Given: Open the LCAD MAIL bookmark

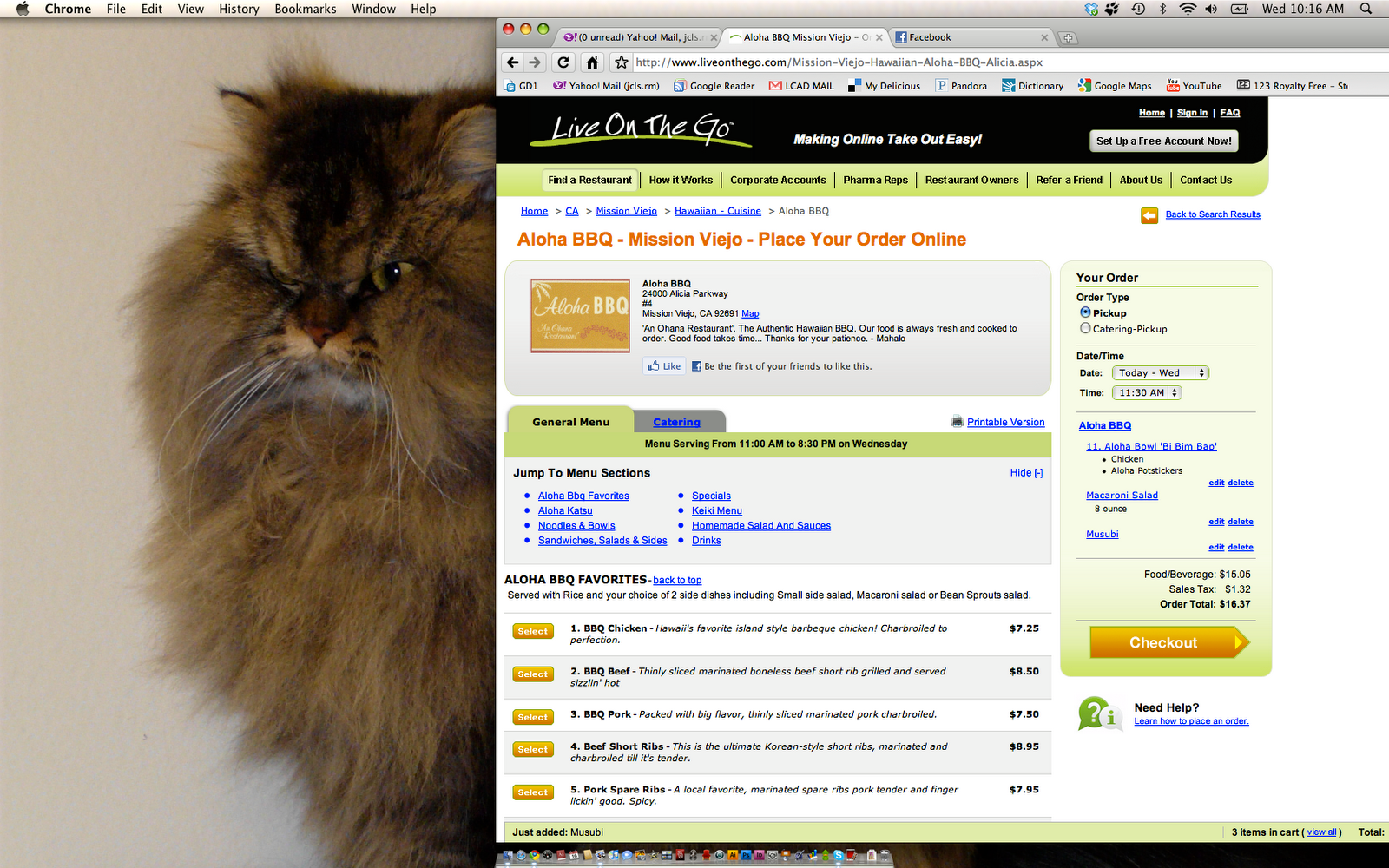Looking at the screenshot, I should point(801,86).
